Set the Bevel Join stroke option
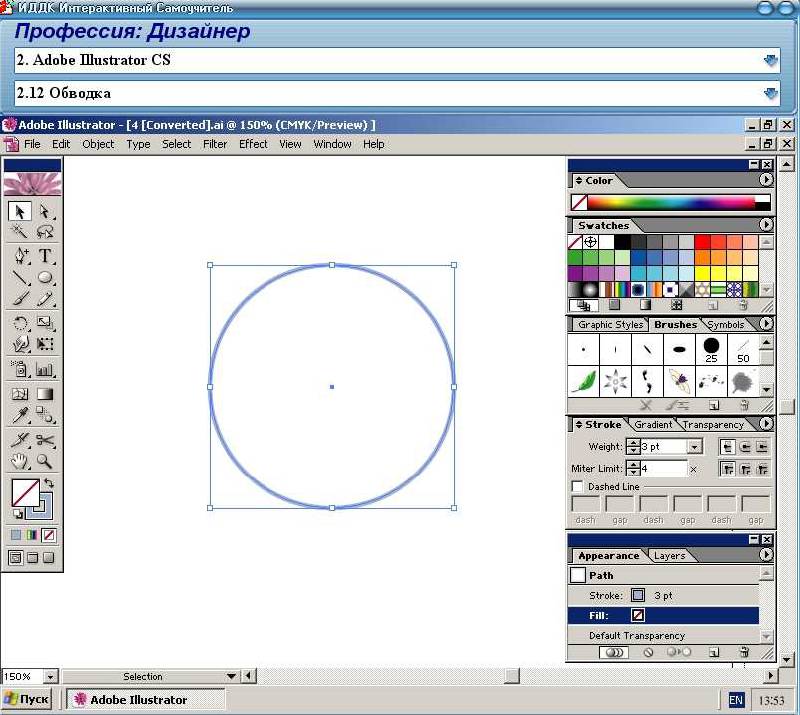Viewport: 800px width, 715px height. pos(762,469)
